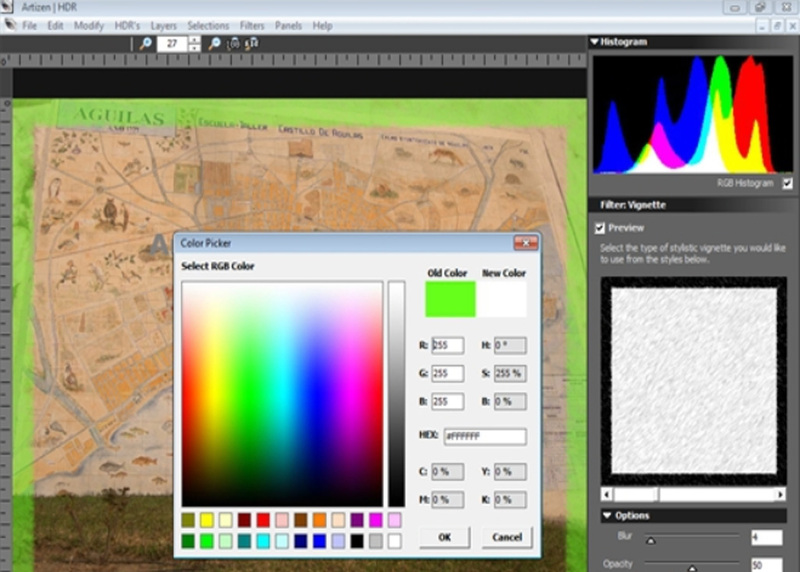Select the gray preset swatch
This screenshot has width=800, height=572.
coord(376,541)
